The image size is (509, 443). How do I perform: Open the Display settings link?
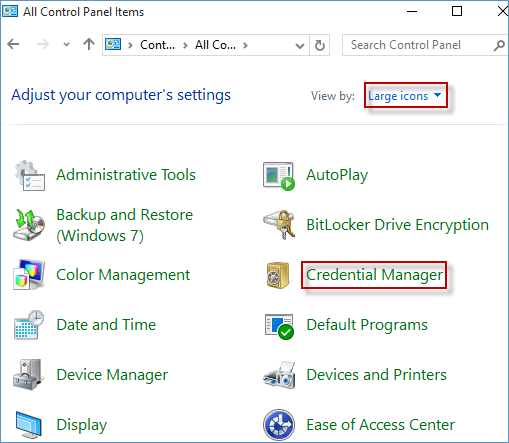pos(82,425)
